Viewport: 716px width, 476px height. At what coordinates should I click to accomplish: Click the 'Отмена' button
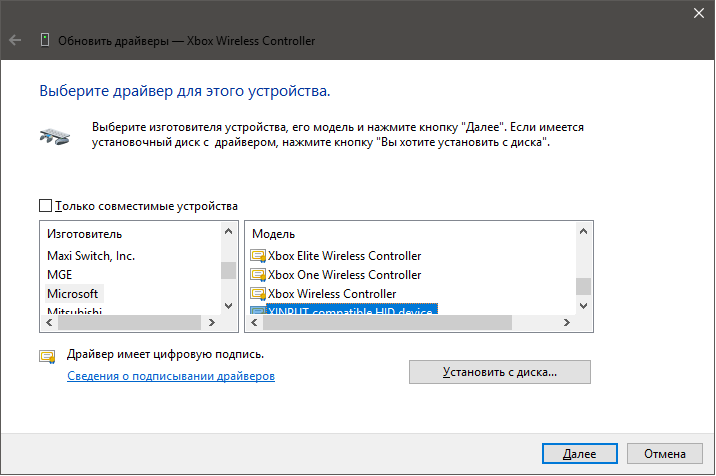(664, 454)
